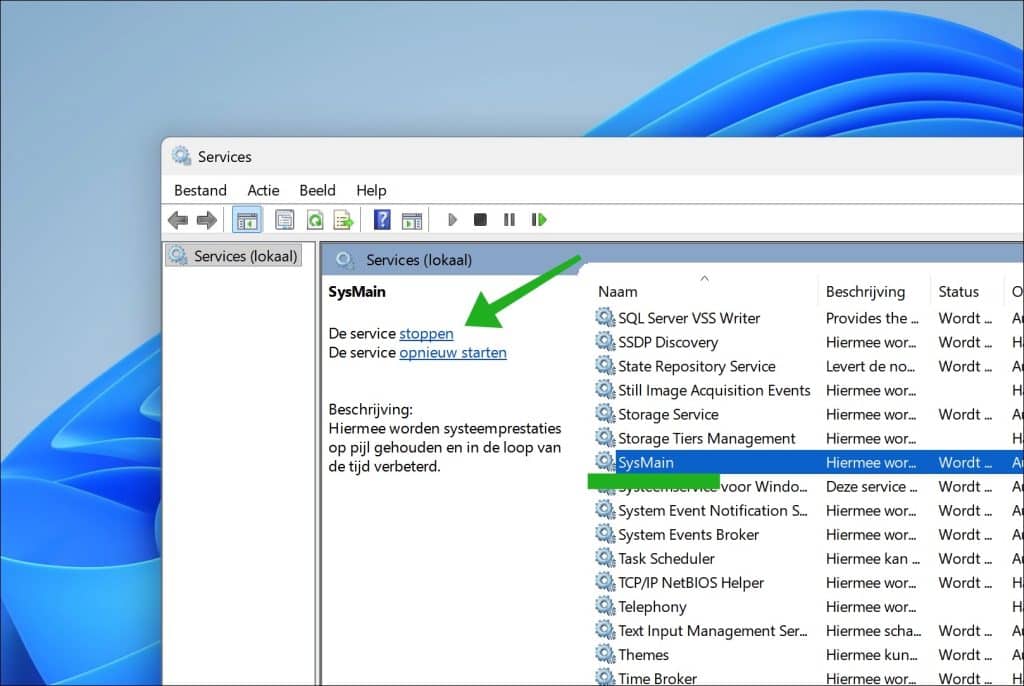Open Help via the question mark icon
The image size is (1024, 686).
click(x=381, y=219)
